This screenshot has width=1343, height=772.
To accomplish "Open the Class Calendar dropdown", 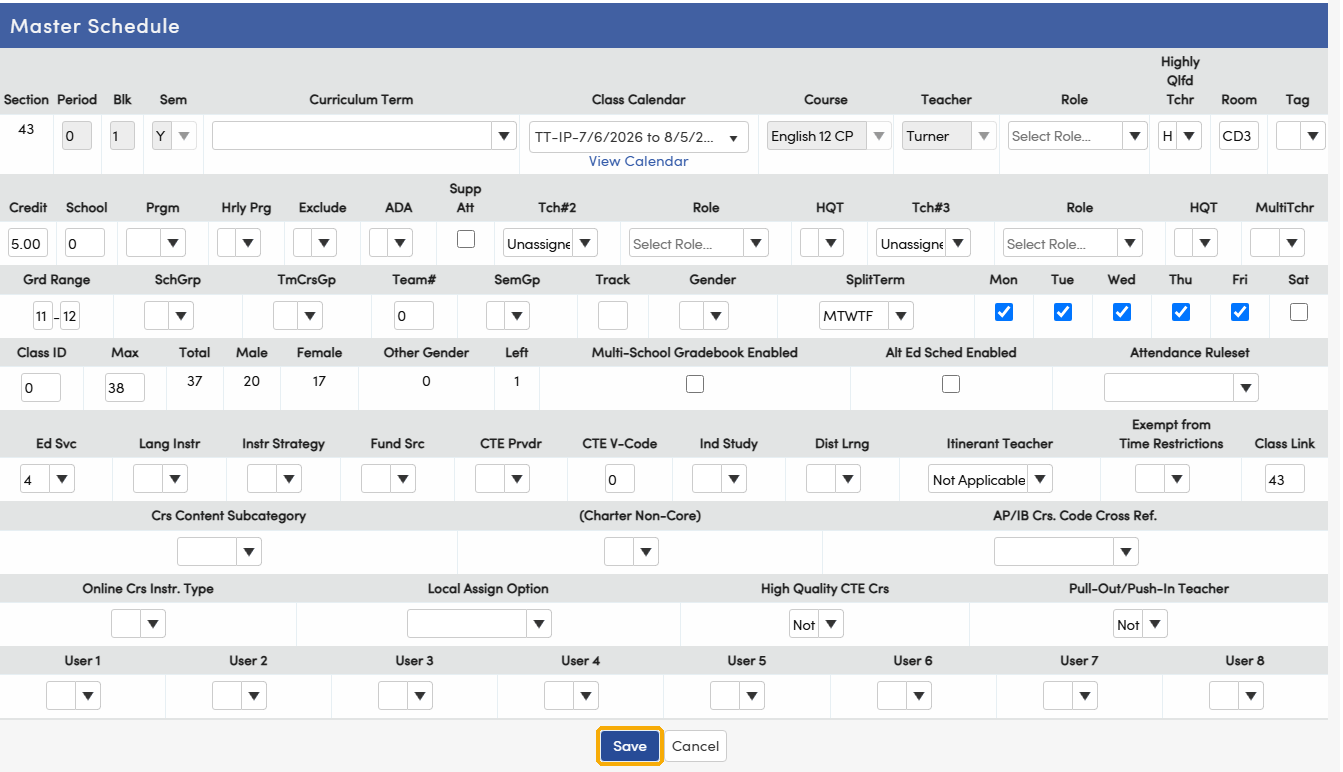I will [x=639, y=137].
